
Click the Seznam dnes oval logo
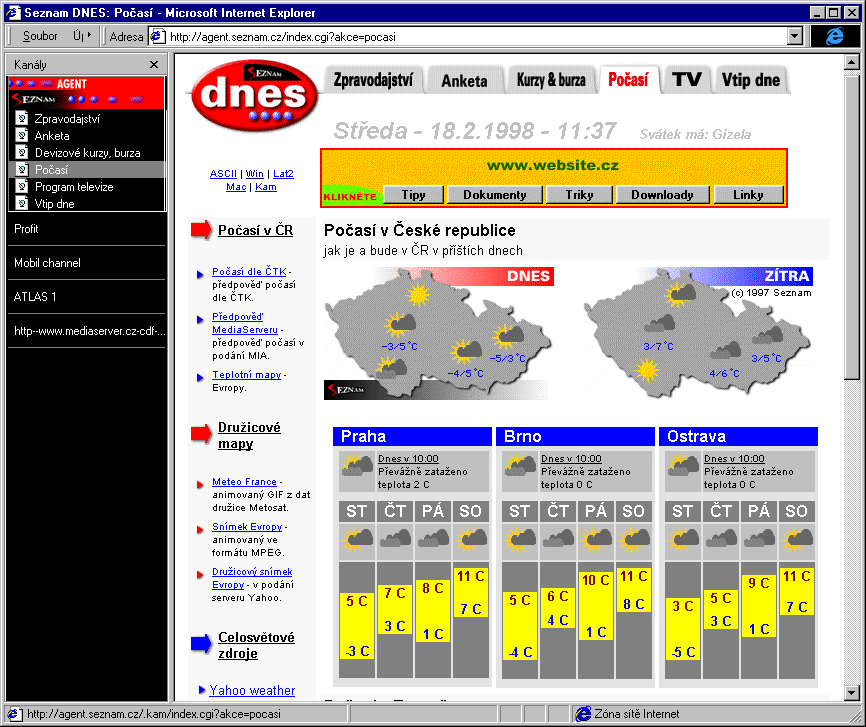point(253,95)
